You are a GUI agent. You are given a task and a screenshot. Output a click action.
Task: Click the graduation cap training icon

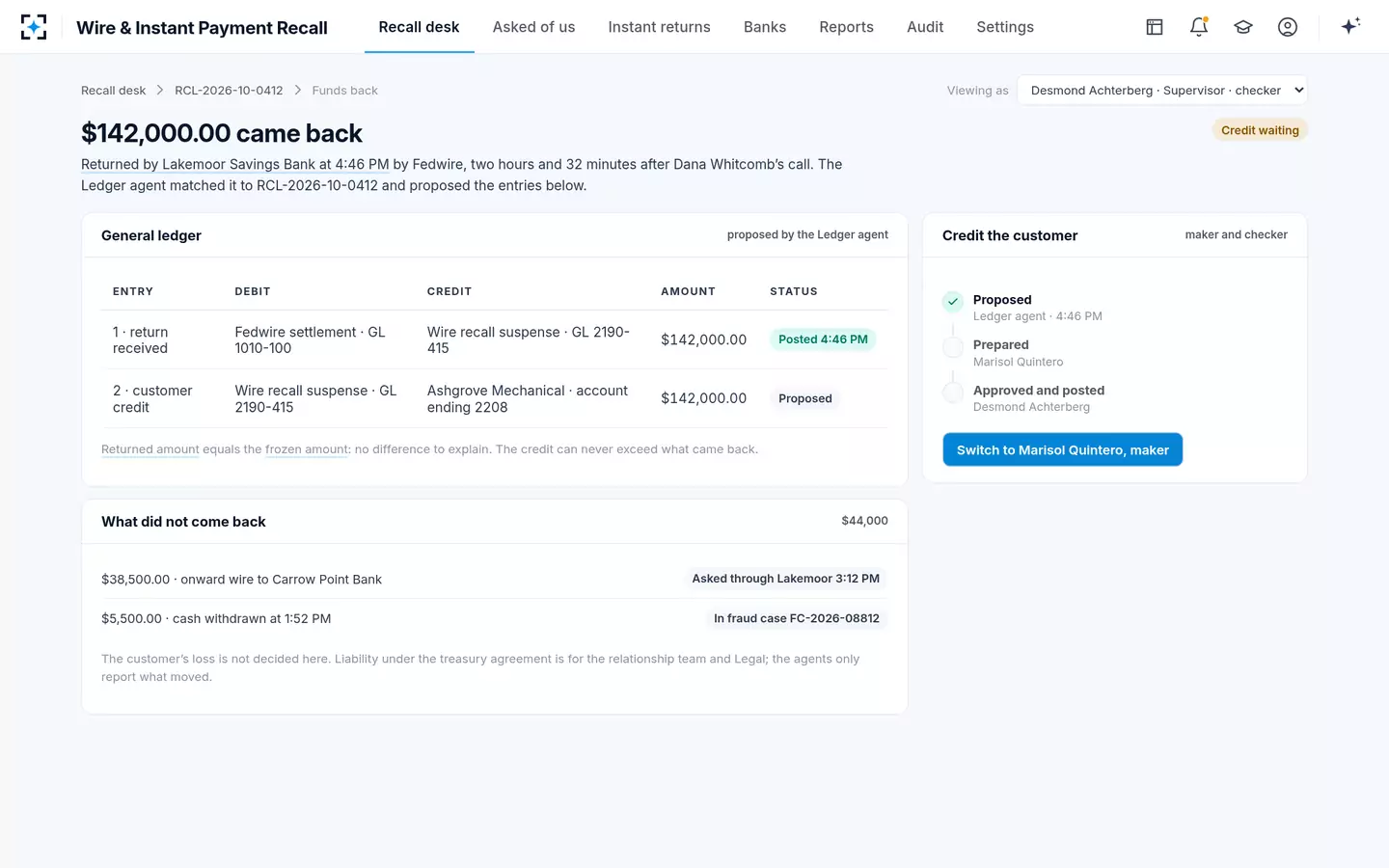tap(1243, 27)
